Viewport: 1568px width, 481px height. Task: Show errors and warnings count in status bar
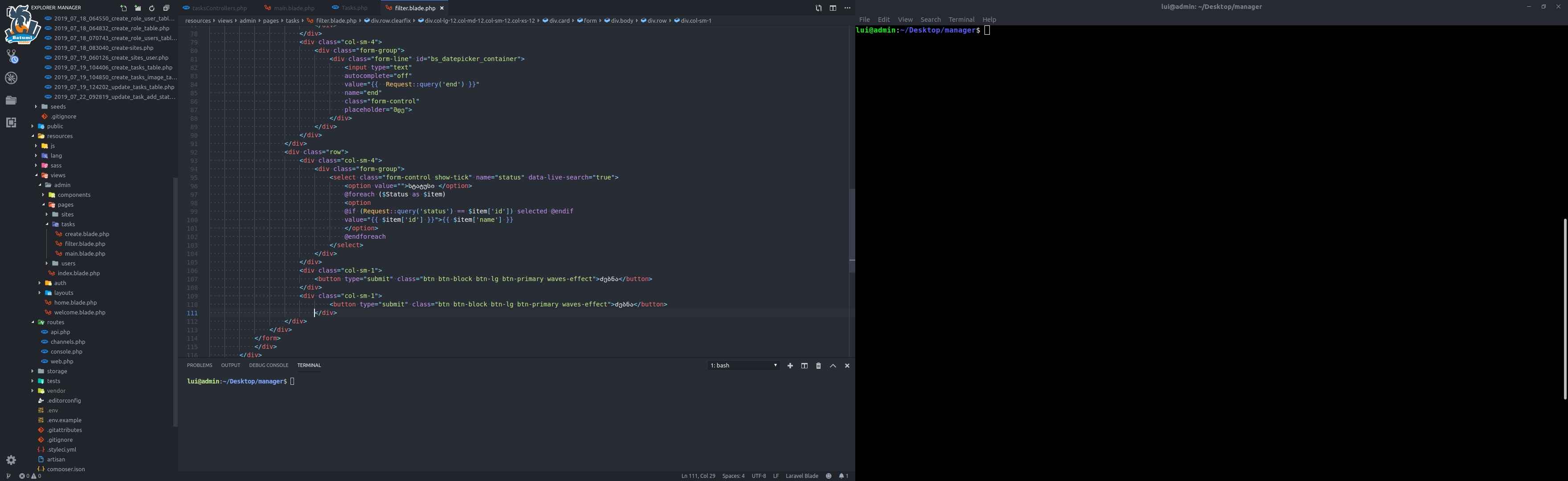[x=30, y=476]
